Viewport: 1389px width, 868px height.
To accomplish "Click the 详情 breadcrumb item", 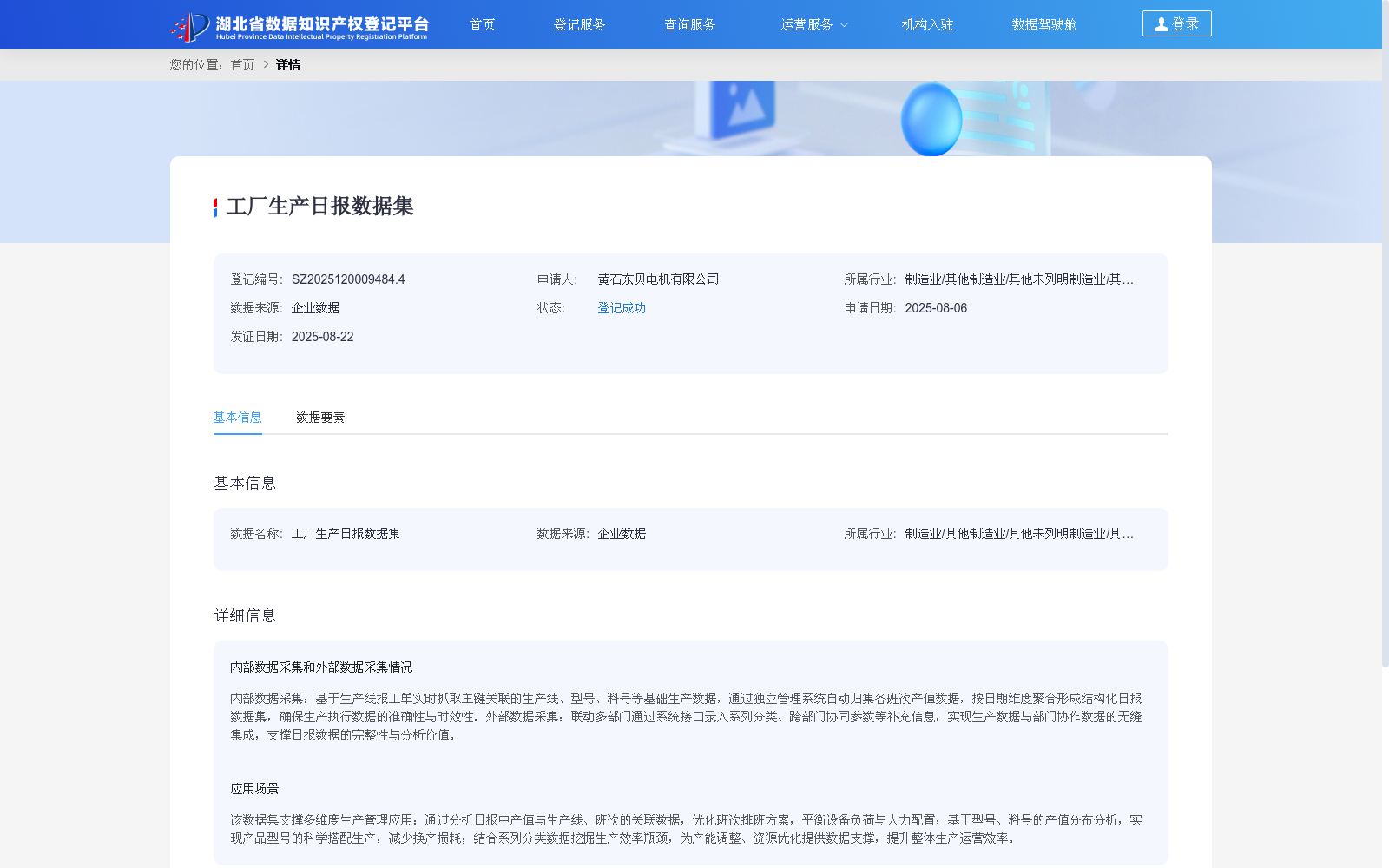I will click(288, 65).
